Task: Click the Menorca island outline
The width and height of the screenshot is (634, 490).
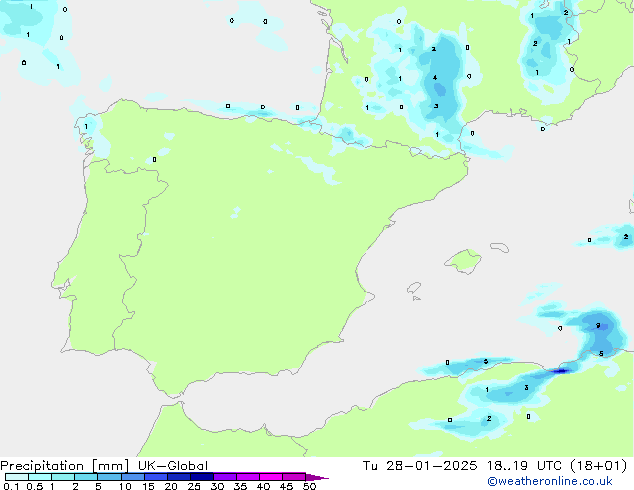Action: point(500,247)
